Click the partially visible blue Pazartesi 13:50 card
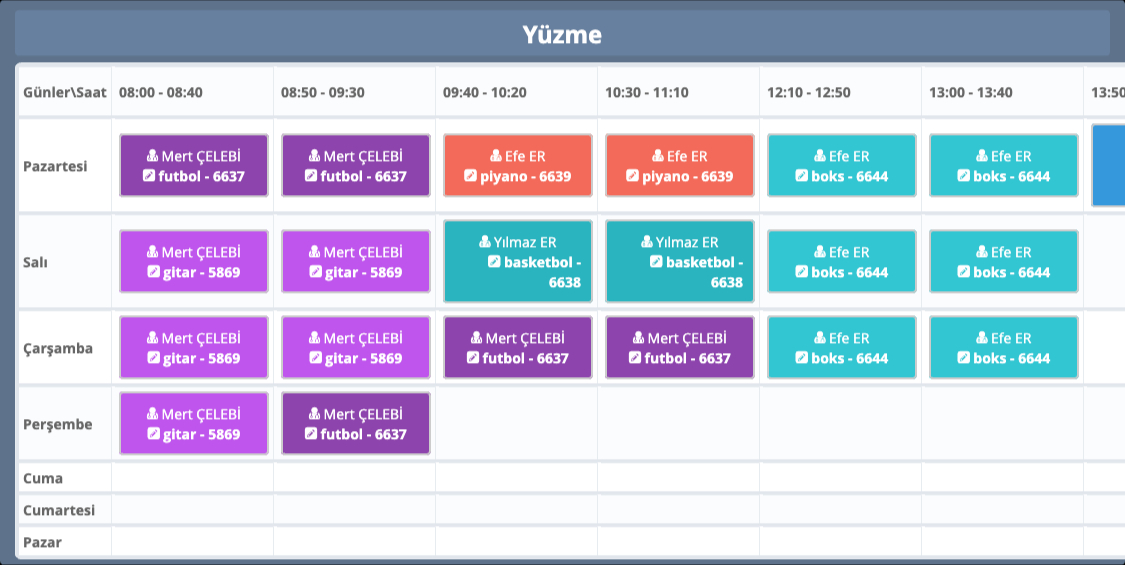The width and height of the screenshot is (1125, 565). click(1108, 166)
